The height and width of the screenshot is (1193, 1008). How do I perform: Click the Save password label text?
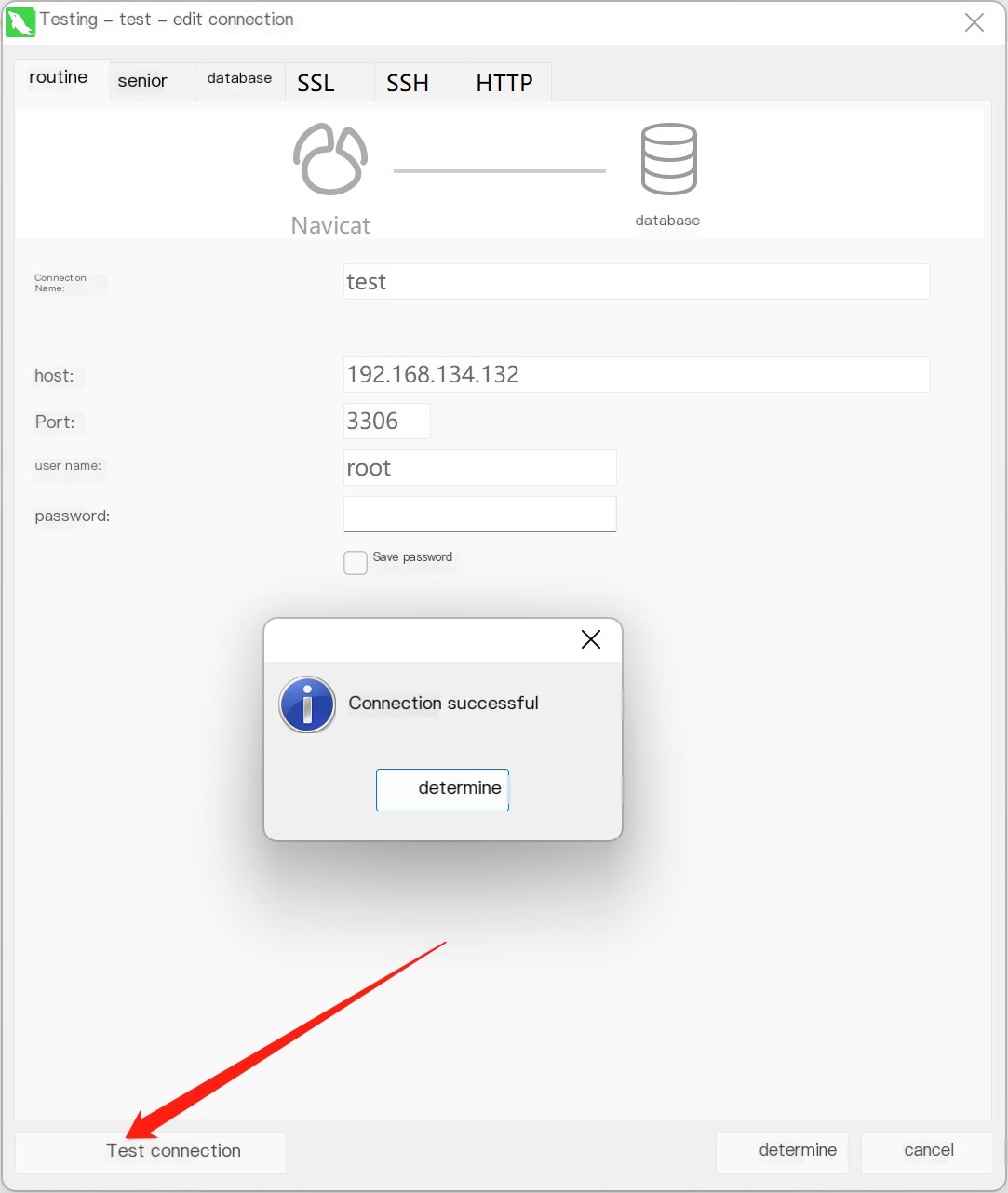pyautogui.click(x=412, y=557)
